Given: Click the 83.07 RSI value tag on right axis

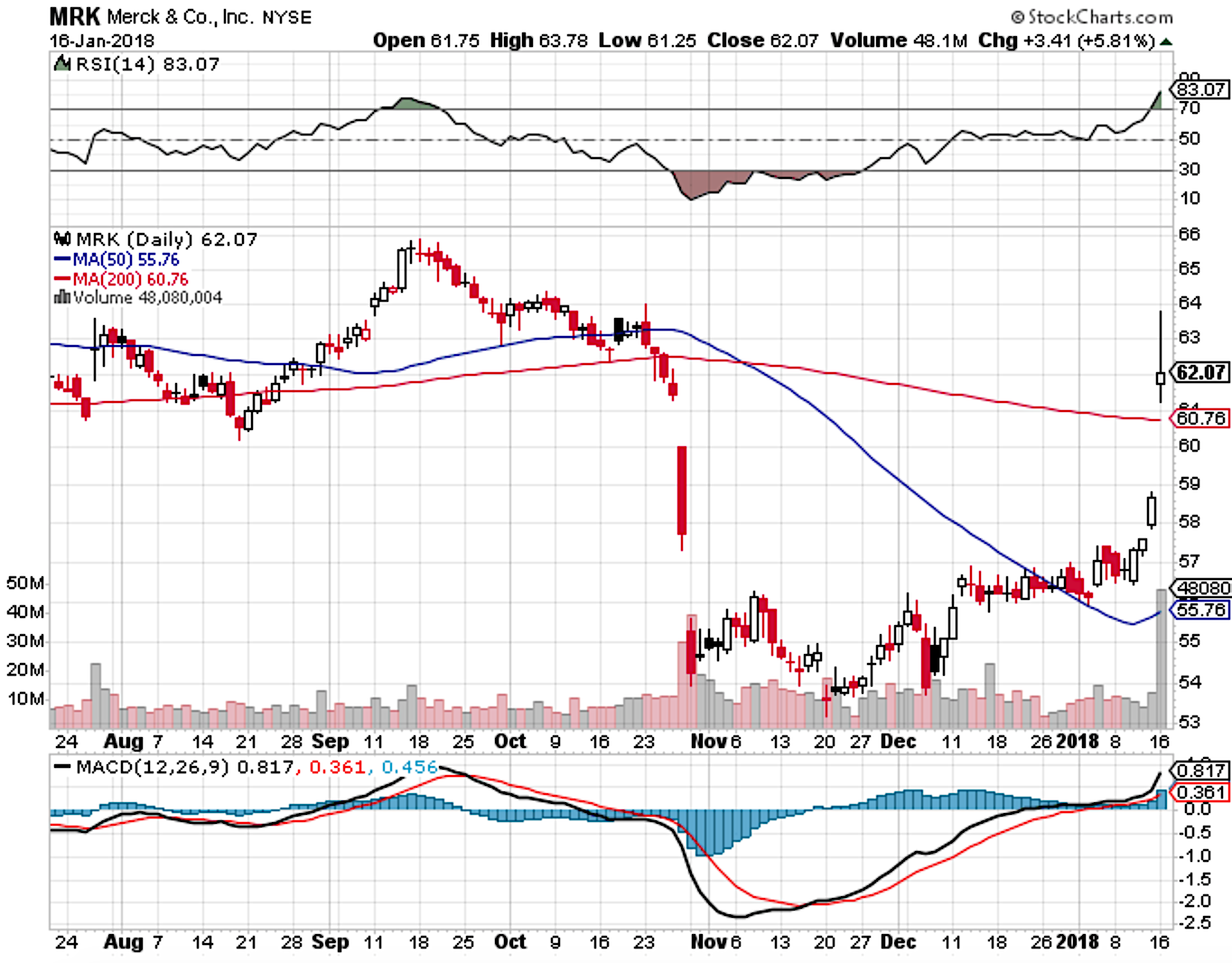Looking at the screenshot, I should [1200, 89].
